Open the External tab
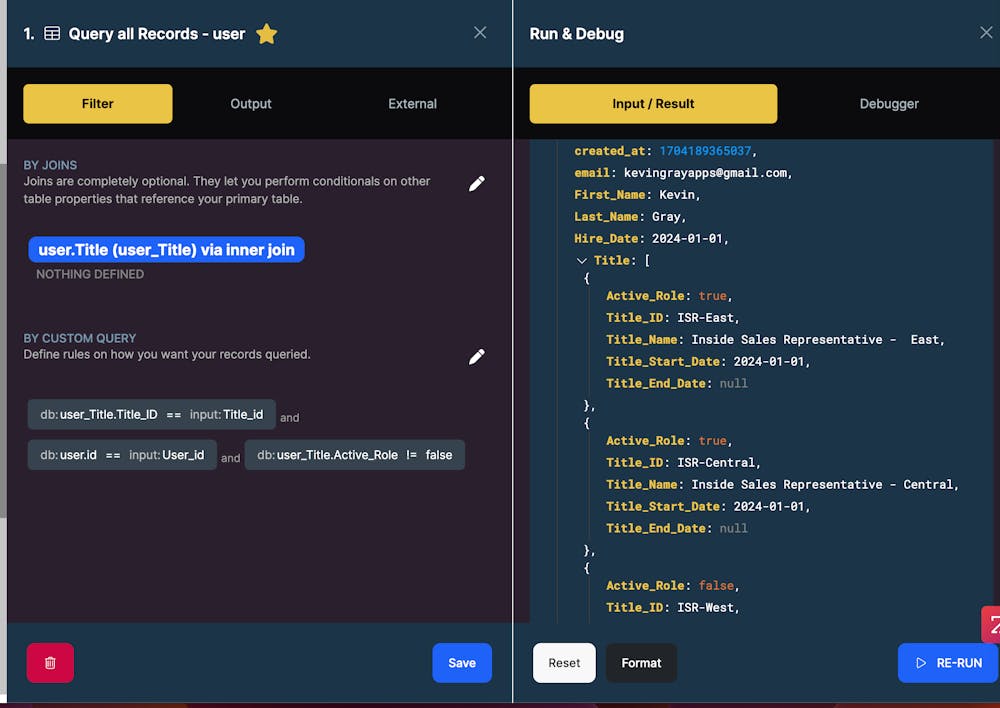This screenshot has height=708, width=1000. (413, 104)
